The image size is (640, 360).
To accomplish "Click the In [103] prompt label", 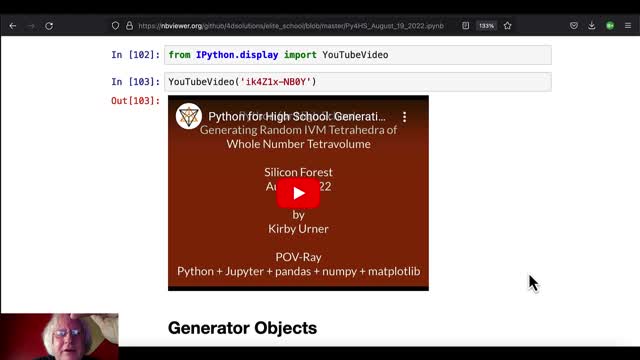I will [x=136, y=82].
